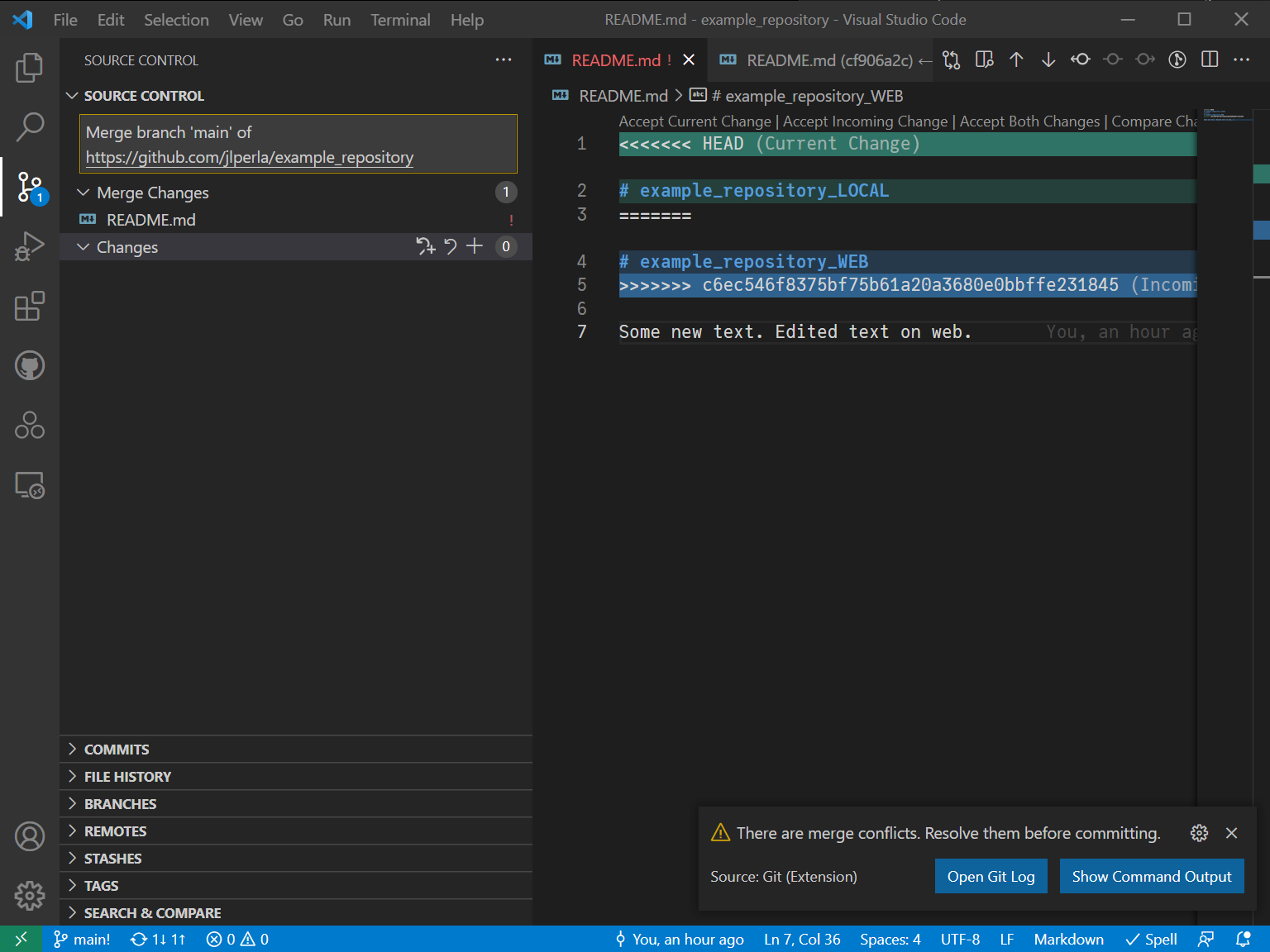The height and width of the screenshot is (952, 1270).
Task: Open the Search view in activity bar
Action: [30, 127]
